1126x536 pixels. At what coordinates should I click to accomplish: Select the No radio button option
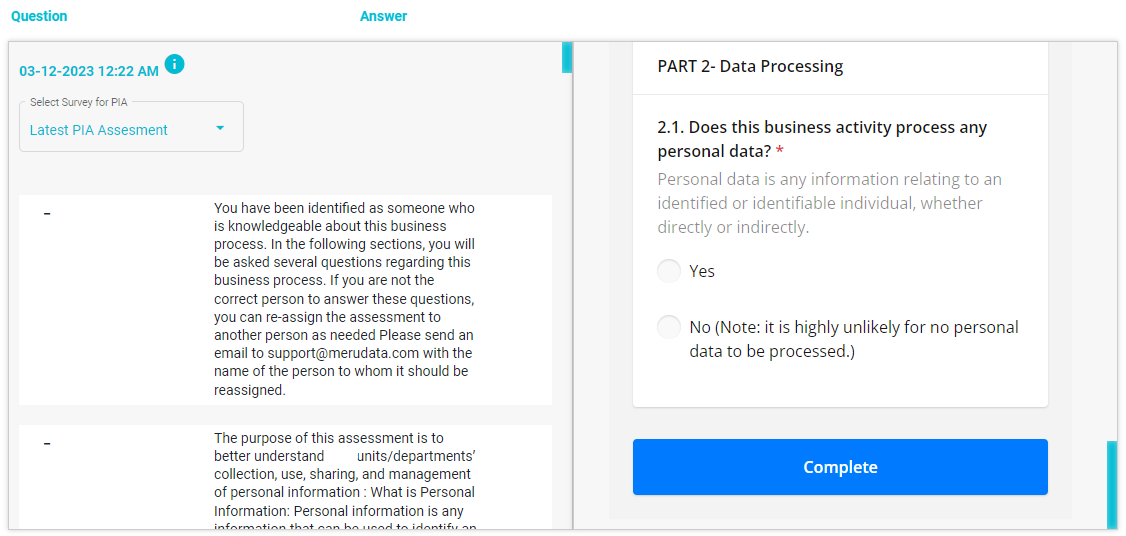pyautogui.click(x=669, y=328)
